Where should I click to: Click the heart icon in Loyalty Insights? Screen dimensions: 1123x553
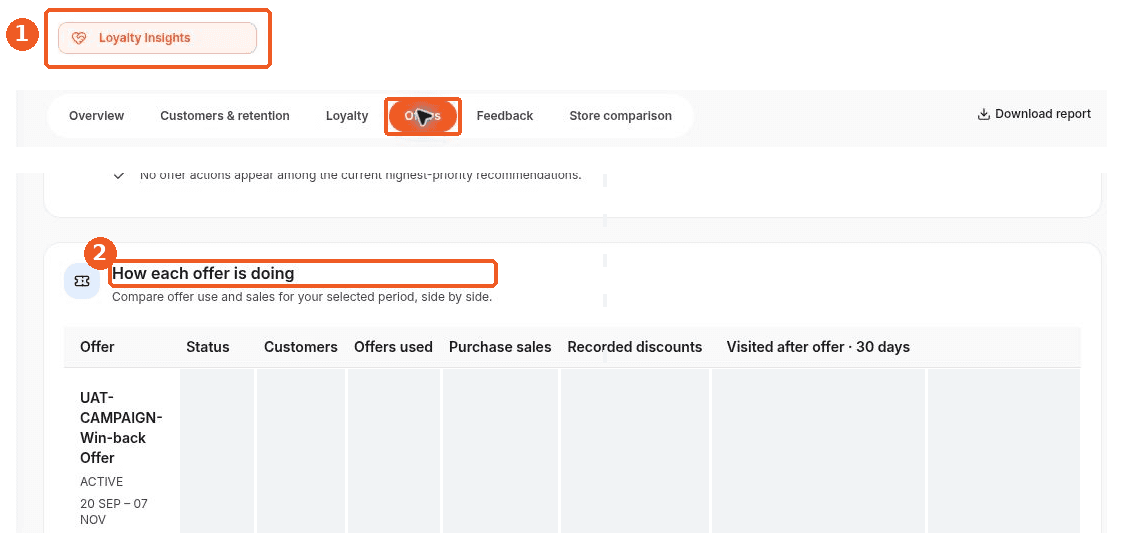pos(79,38)
